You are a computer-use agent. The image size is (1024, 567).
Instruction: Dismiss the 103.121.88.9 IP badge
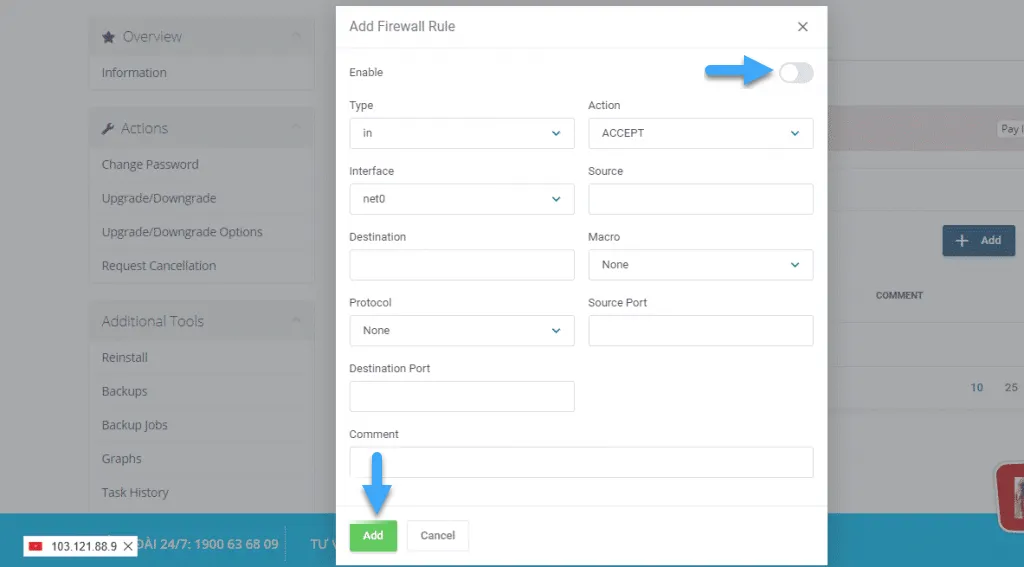[128, 546]
